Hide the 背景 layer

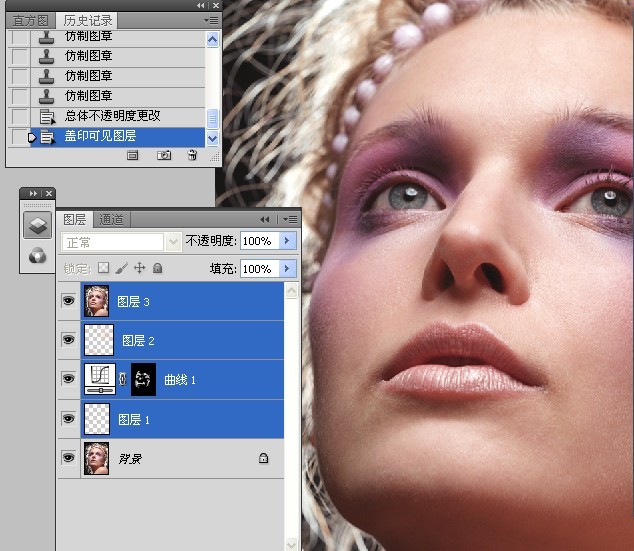click(x=69, y=458)
